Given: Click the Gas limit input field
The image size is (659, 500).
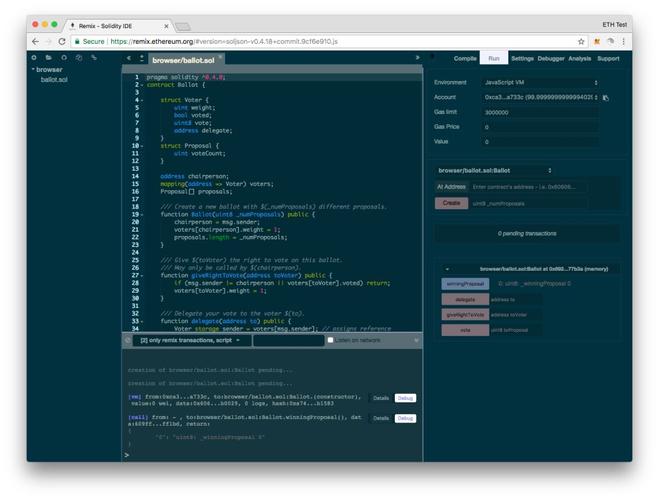Looking at the screenshot, I should pyautogui.click(x=540, y=113).
